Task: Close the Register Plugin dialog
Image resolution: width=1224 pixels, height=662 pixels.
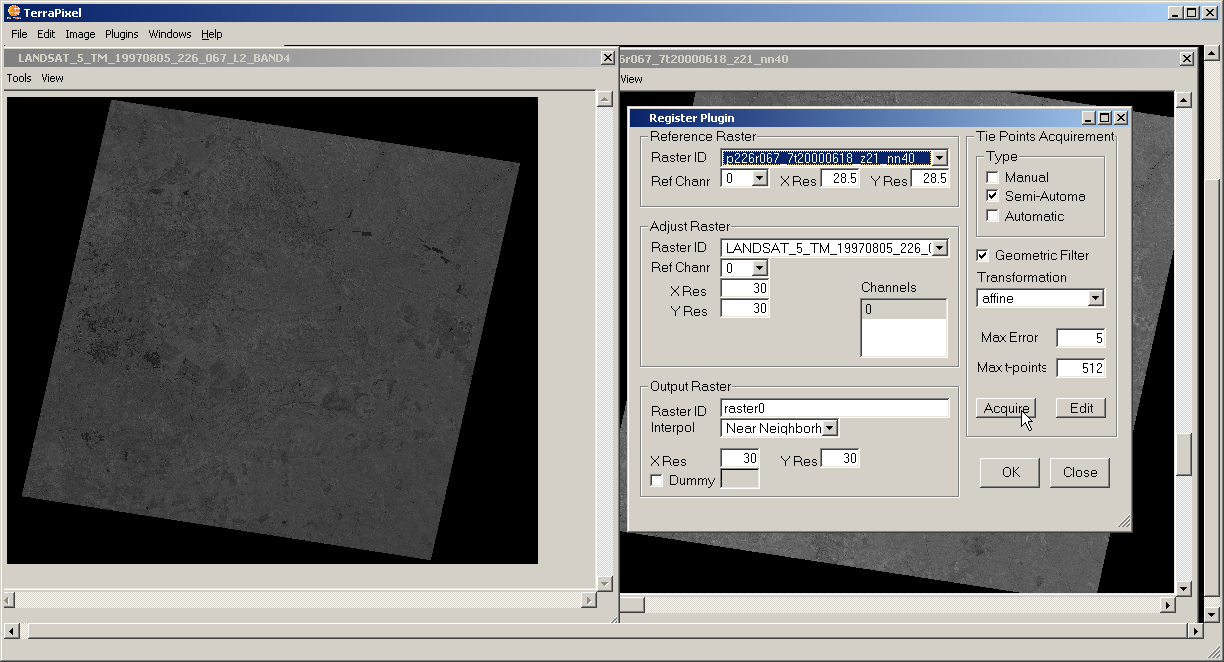Action: tap(1121, 118)
